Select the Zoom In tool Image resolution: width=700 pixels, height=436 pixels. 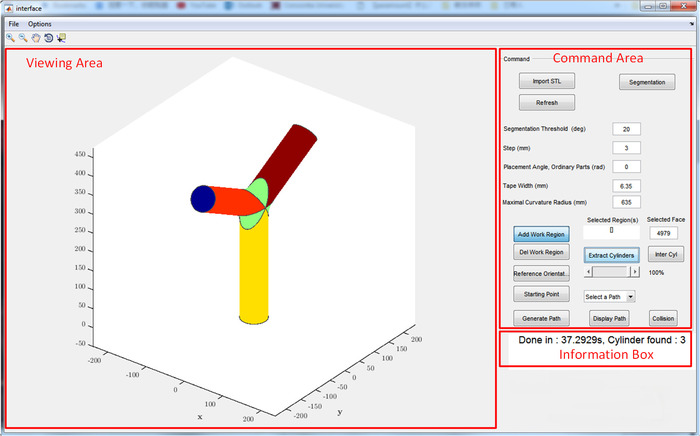[10, 37]
